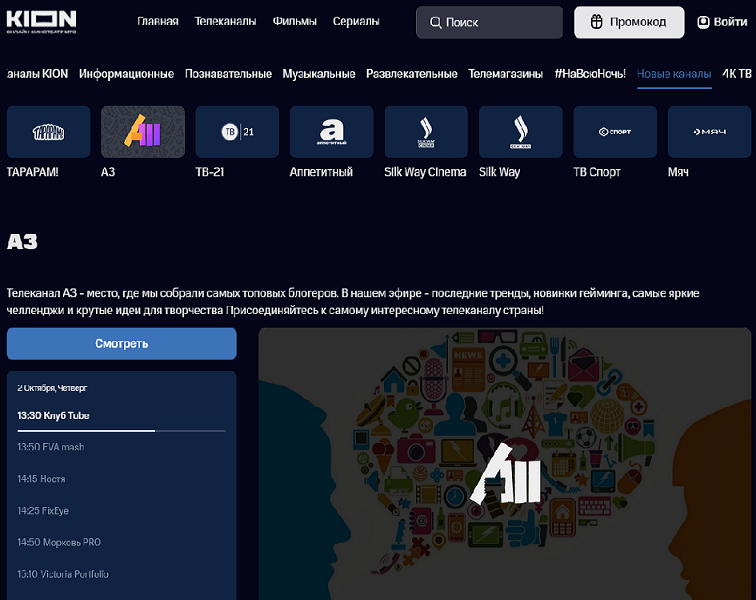Click the blue Смотреть button
This screenshot has height=600, width=756.
coord(122,343)
